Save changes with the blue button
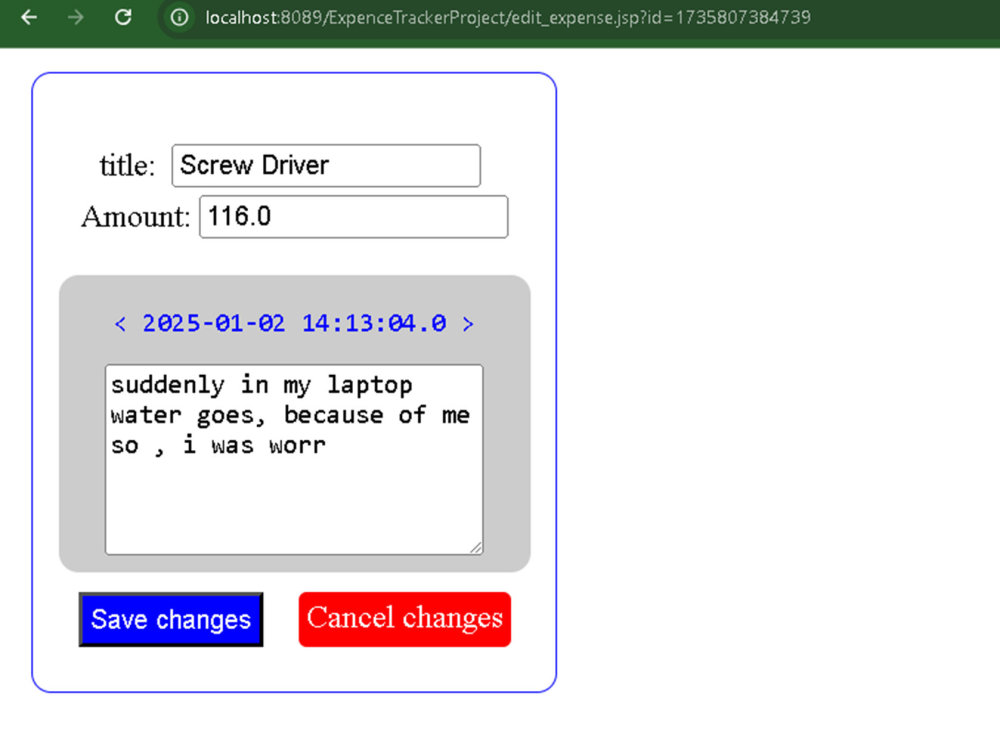Screen dimensions: 1000x750 point(171,619)
